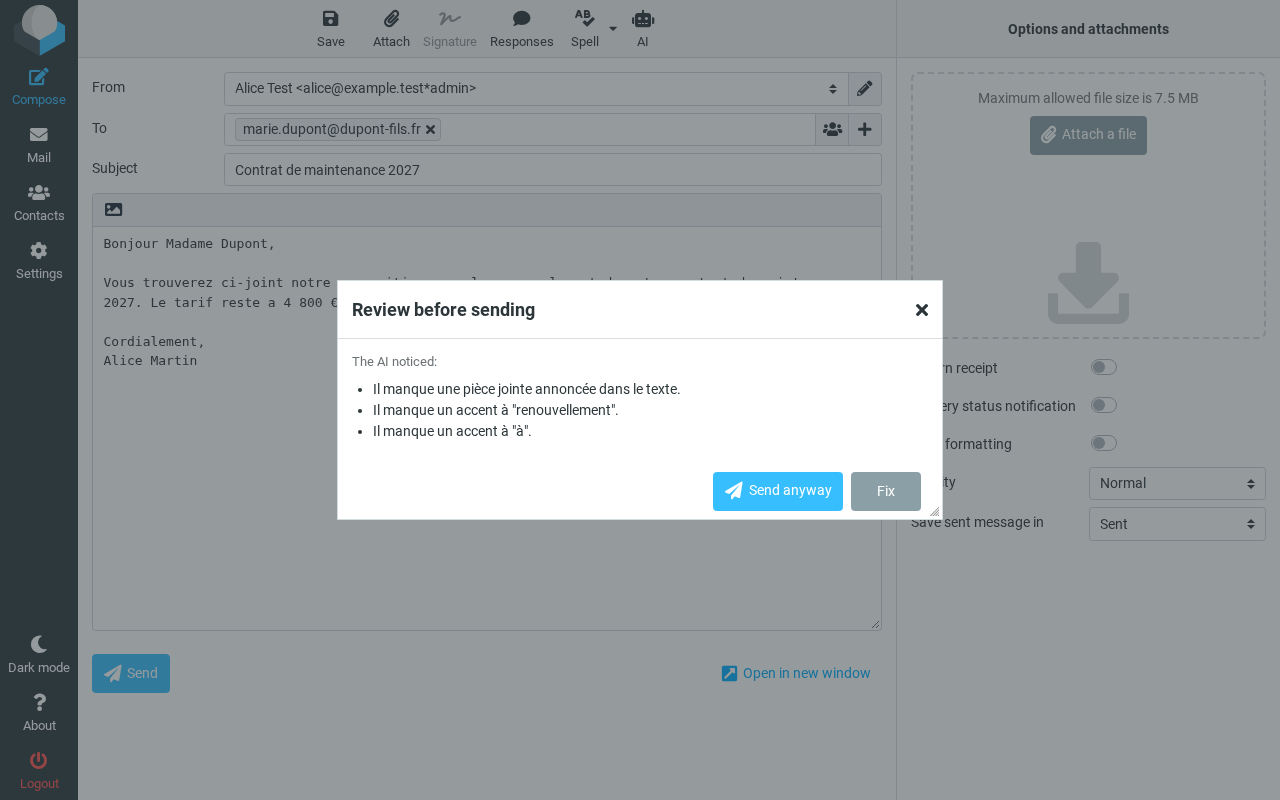Click the Fix button

[x=886, y=491]
